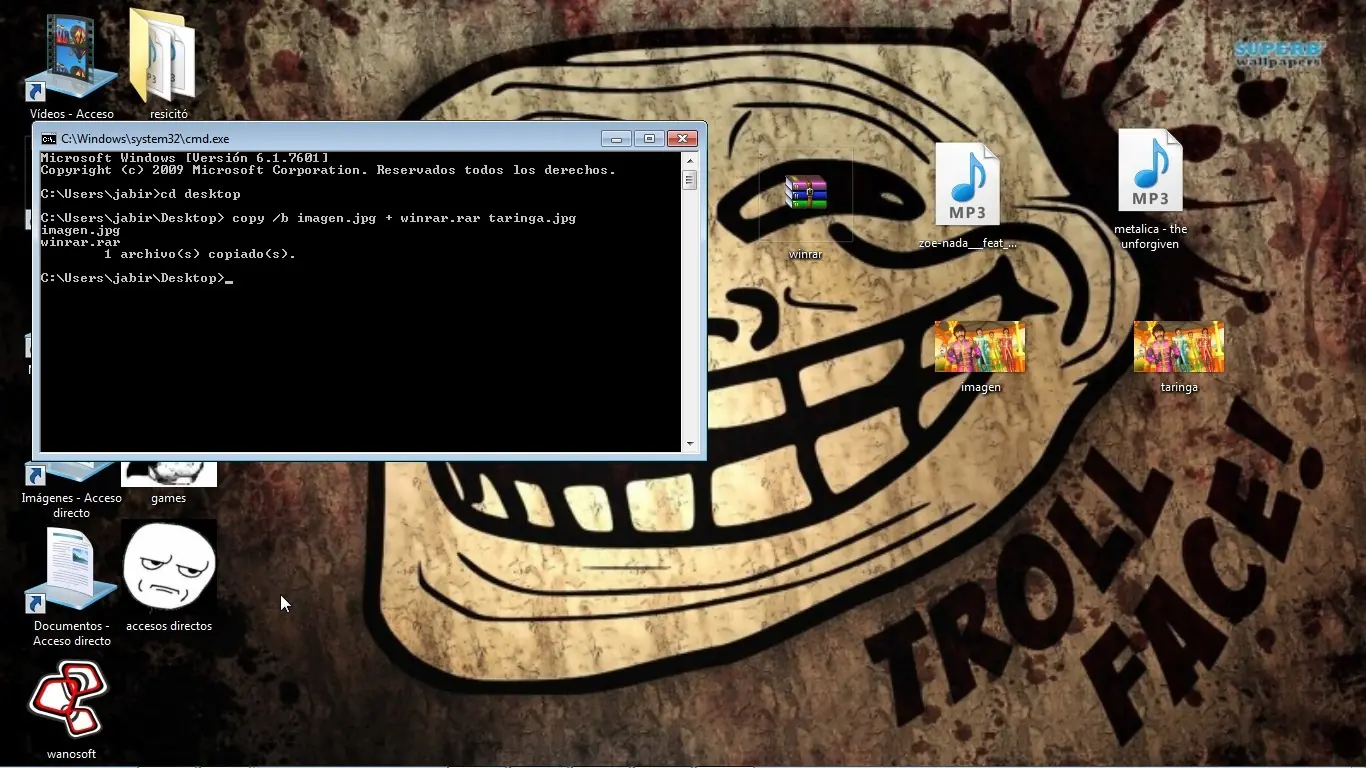
Task: Select the taringa picture thumbnail on desktop
Action: point(1179,346)
